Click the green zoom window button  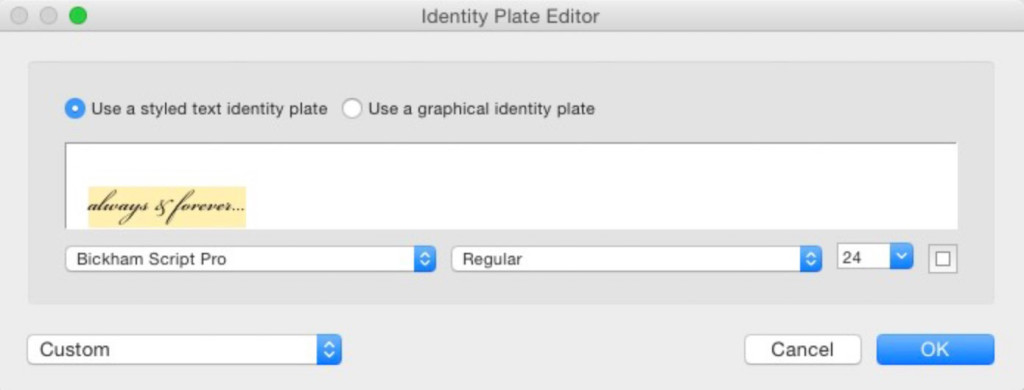[78, 16]
